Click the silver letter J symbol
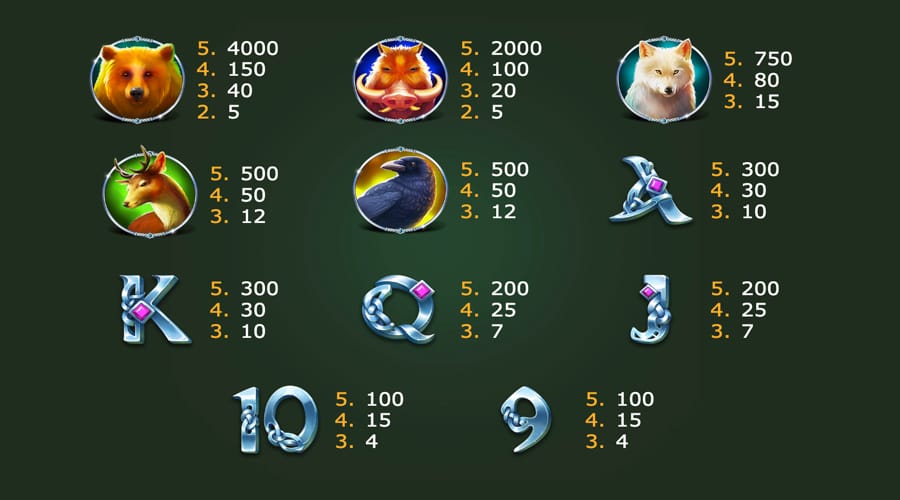Viewport: 900px width, 500px height. (x=651, y=308)
